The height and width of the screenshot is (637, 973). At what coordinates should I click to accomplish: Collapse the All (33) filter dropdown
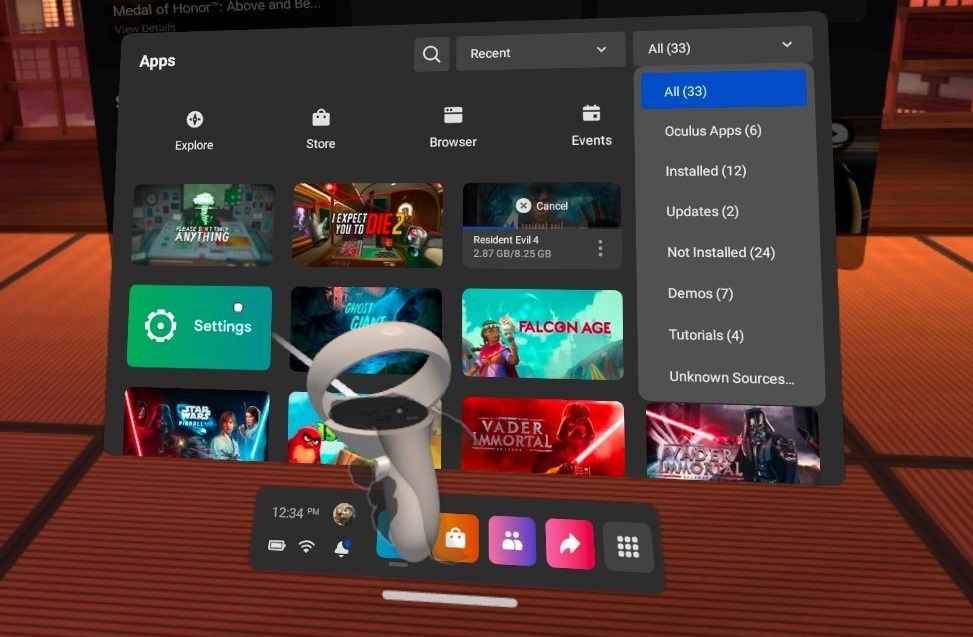coord(721,47)
